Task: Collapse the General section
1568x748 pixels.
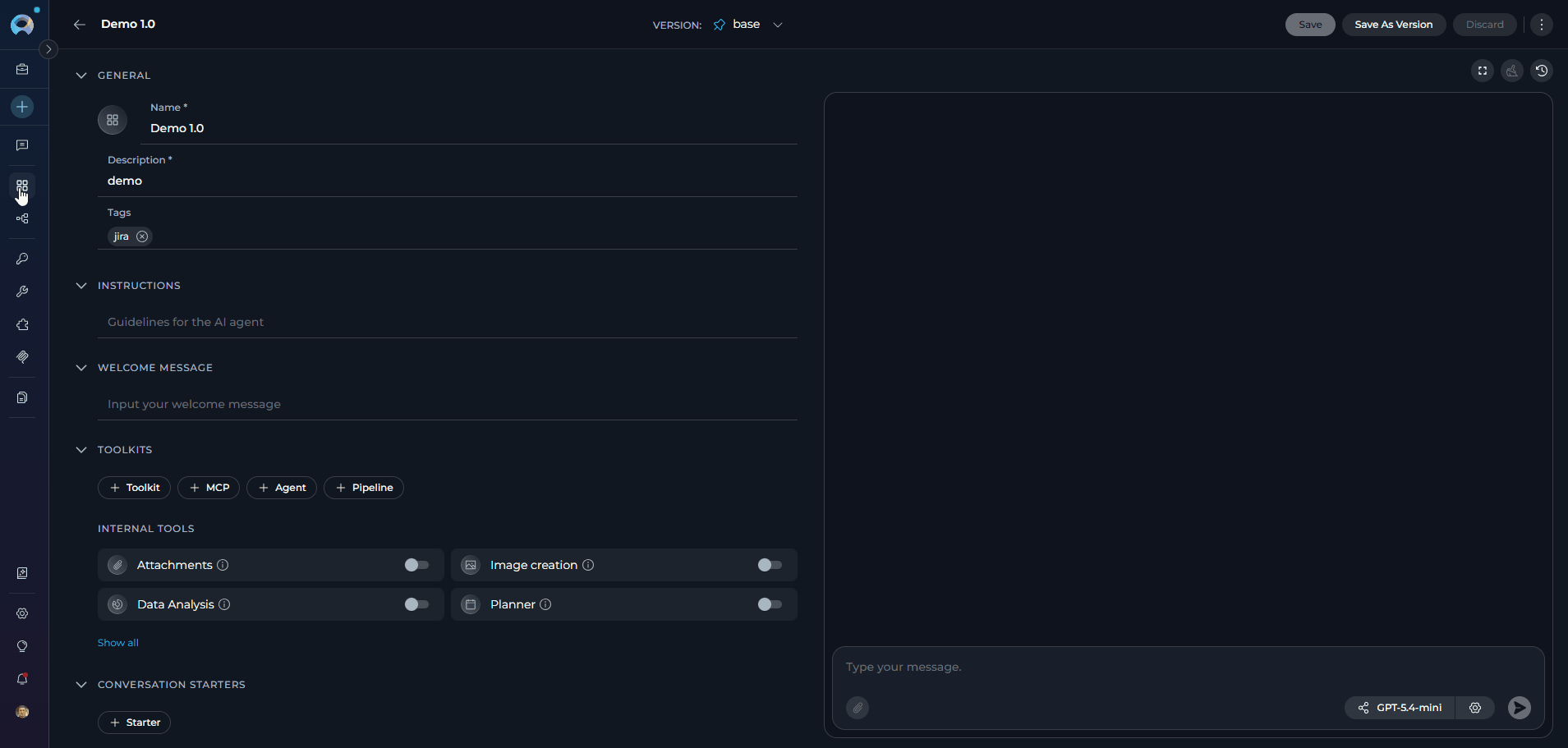Action: 81,76
